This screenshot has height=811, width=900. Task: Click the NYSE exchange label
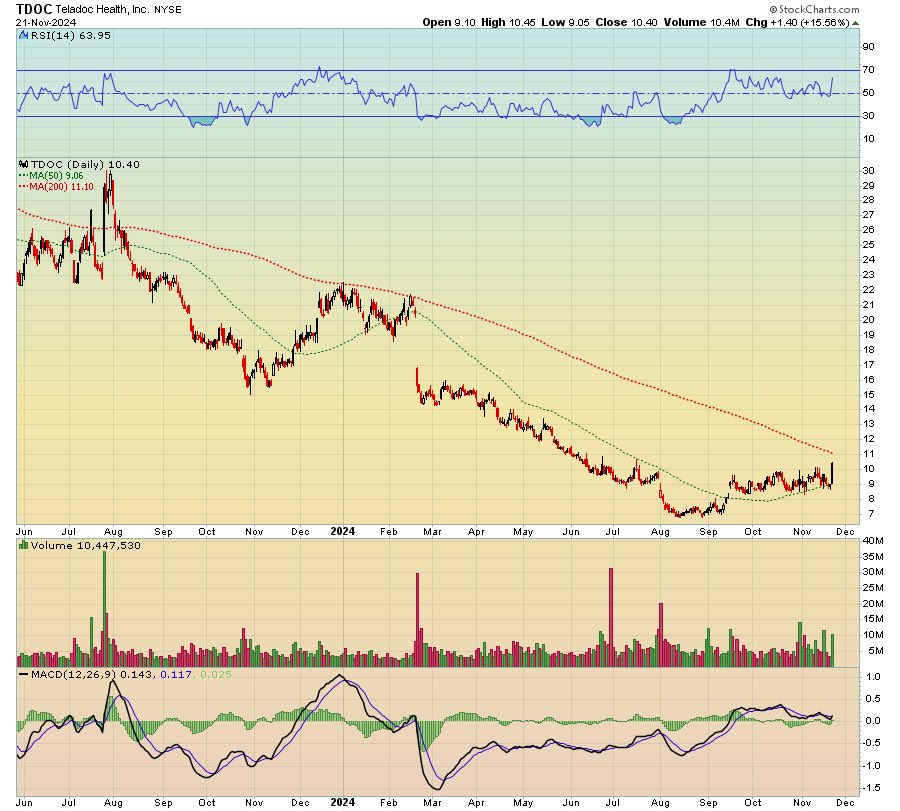(169, 8)
